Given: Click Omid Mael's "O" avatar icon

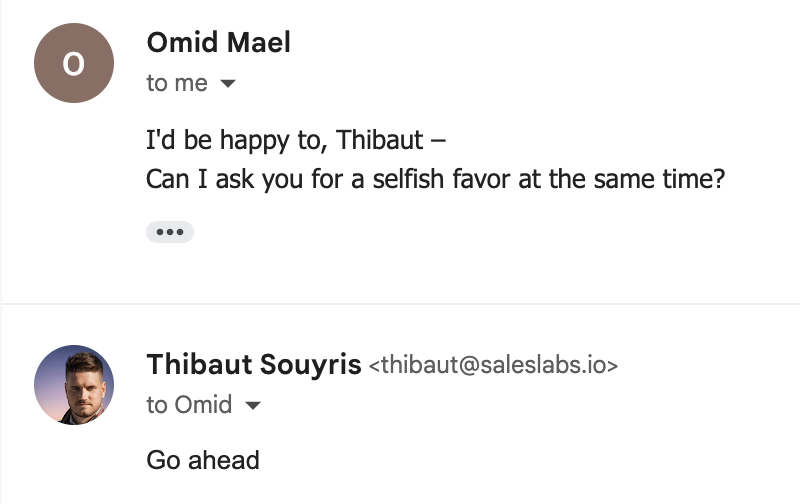Looking at the screenshot, I should tap(73, 63).
